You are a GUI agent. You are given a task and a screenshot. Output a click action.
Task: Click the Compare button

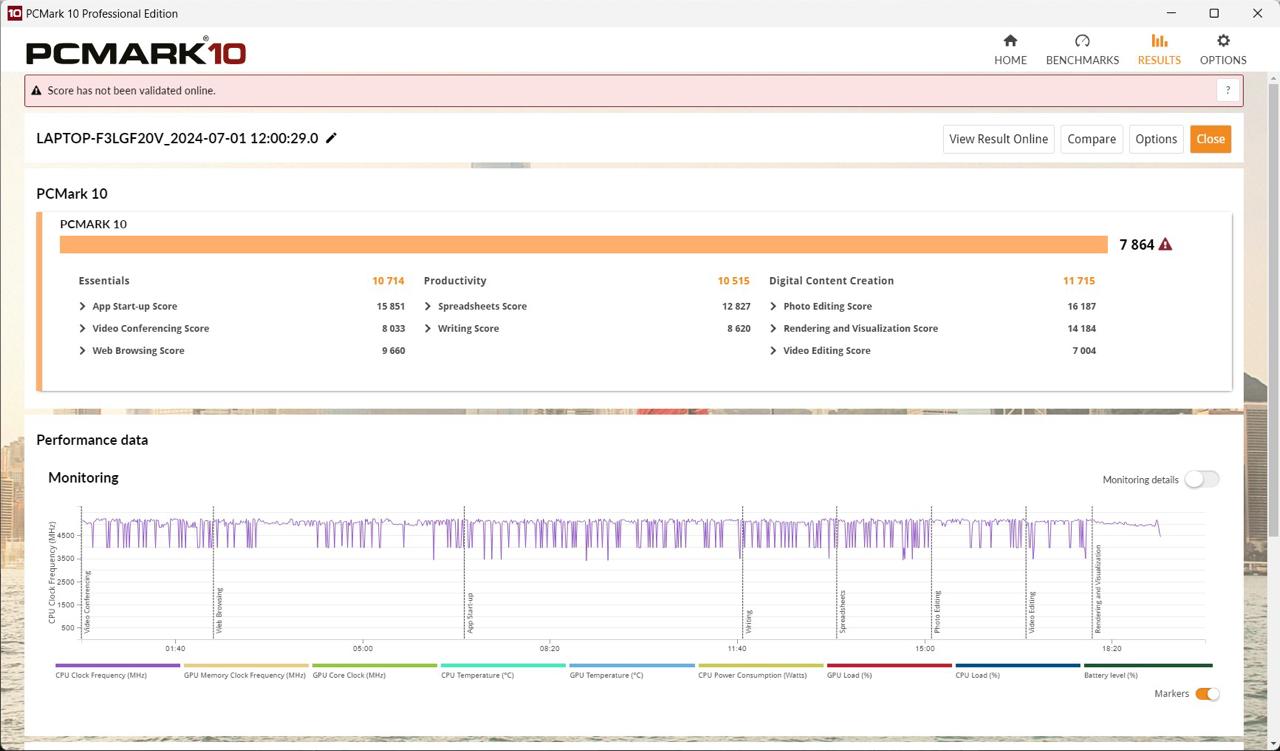(x=1091, y=139)
